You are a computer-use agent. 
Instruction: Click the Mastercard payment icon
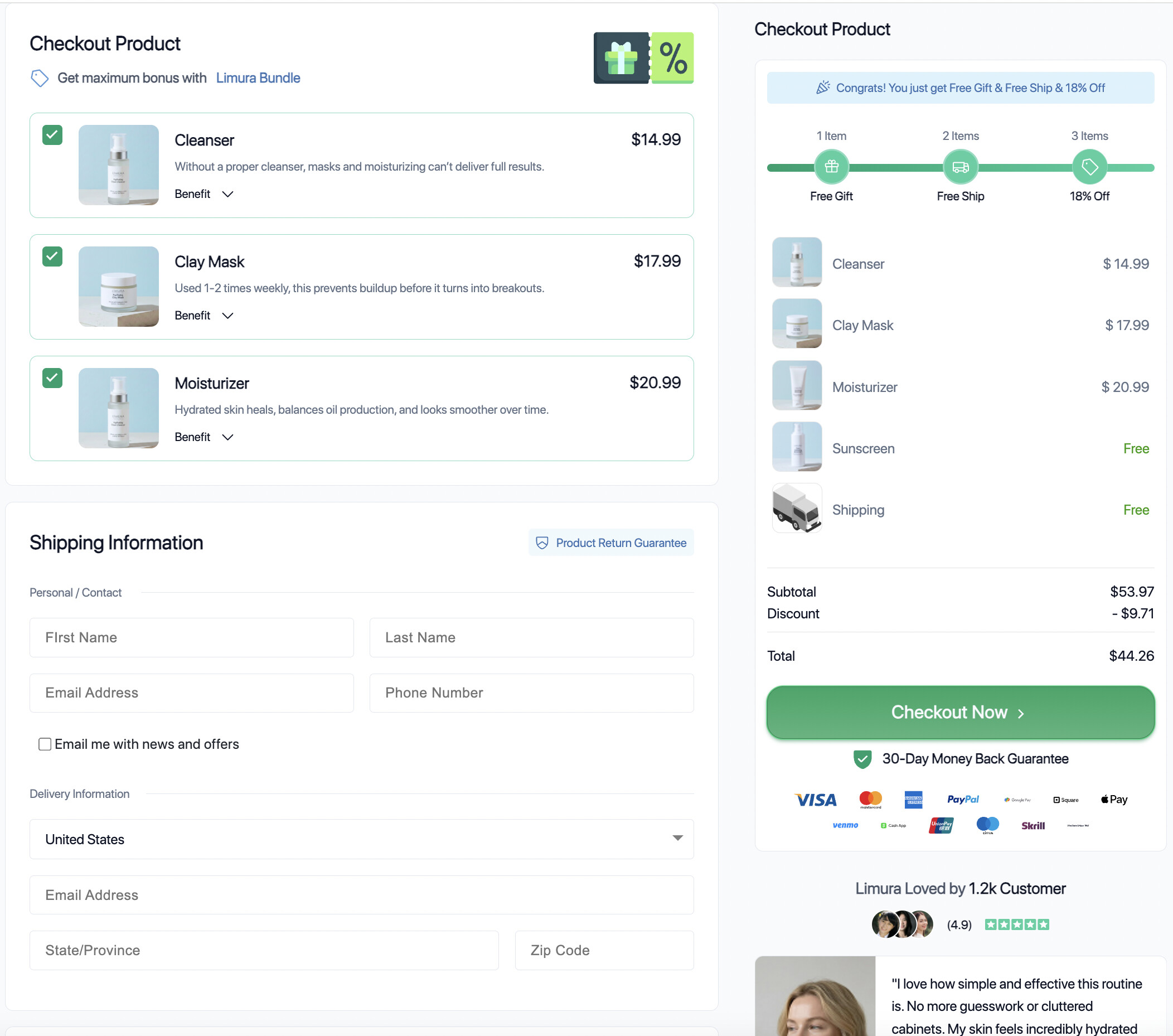point(870,799)
